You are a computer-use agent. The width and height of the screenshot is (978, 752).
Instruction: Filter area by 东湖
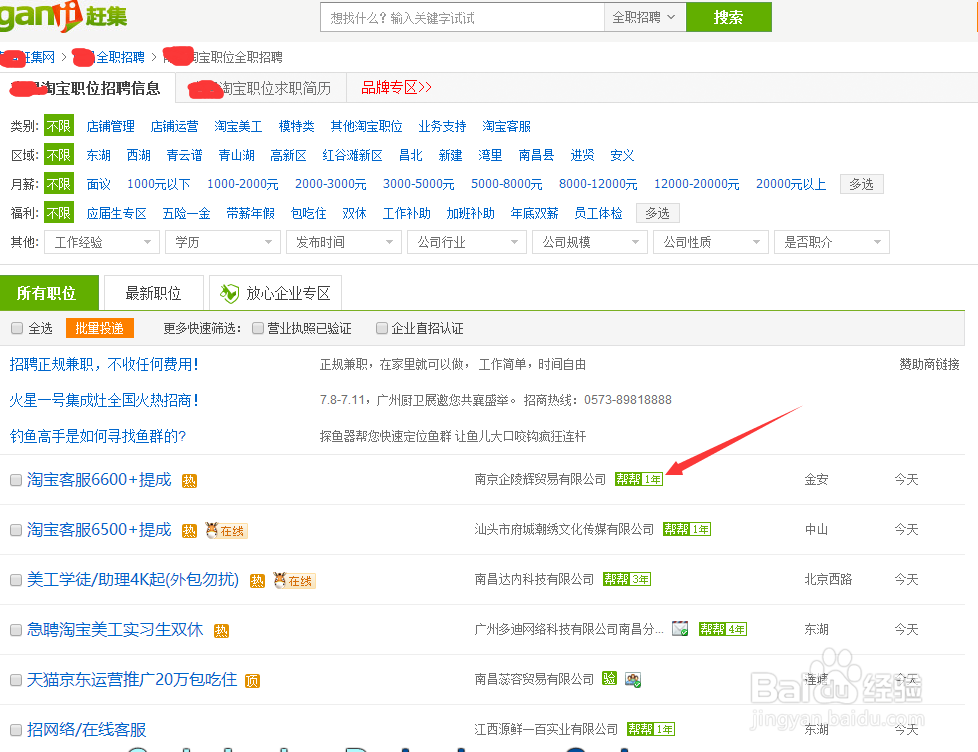[x=99, y=155]
